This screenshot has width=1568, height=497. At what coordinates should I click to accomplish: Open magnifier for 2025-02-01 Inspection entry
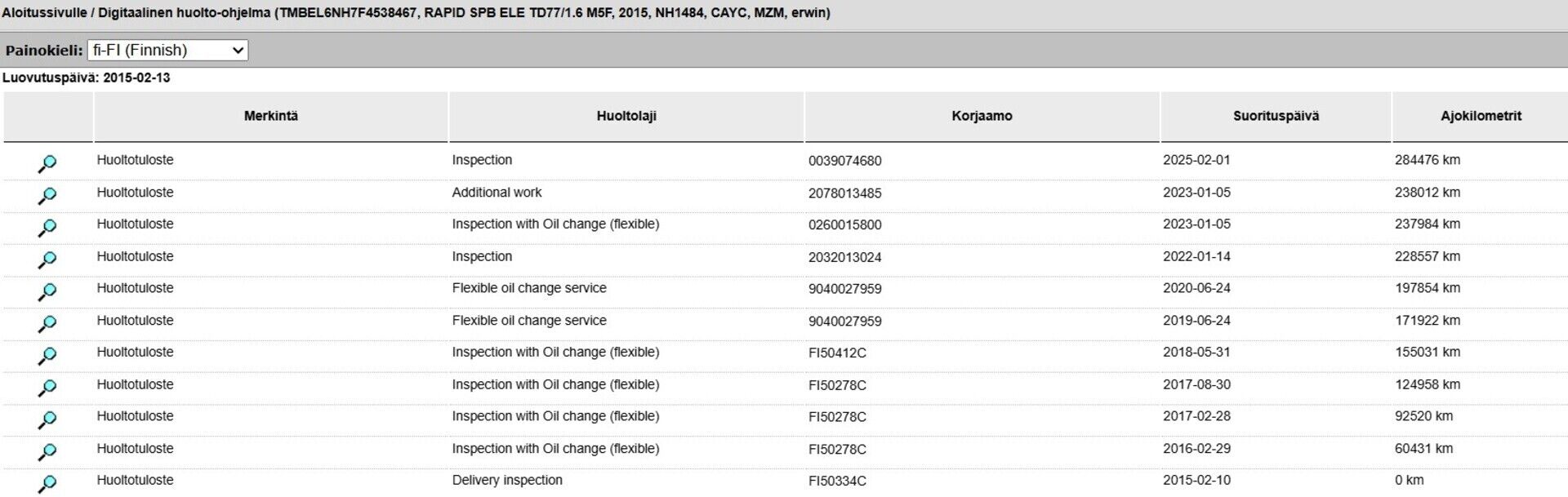pos(47,164)
